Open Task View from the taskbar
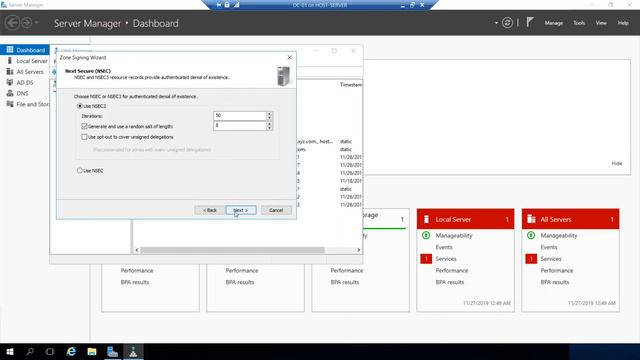The image size is (640, 360). pos(50,351)
